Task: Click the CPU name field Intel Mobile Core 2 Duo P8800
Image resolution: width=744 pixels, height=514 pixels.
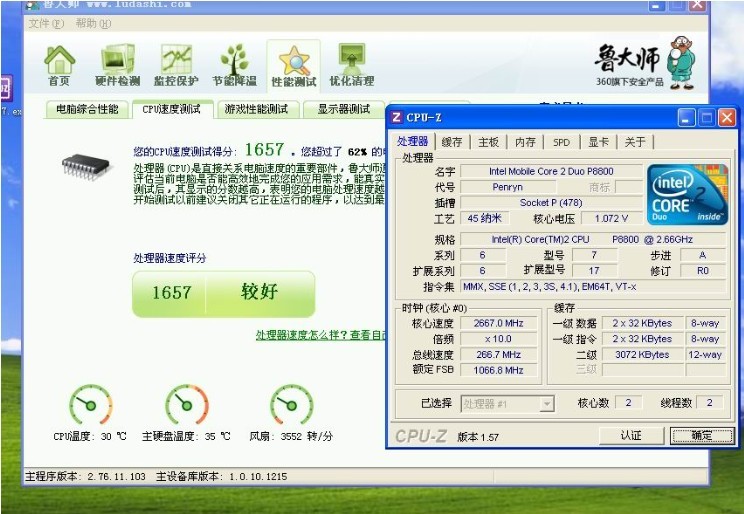Action: point(551,171)
